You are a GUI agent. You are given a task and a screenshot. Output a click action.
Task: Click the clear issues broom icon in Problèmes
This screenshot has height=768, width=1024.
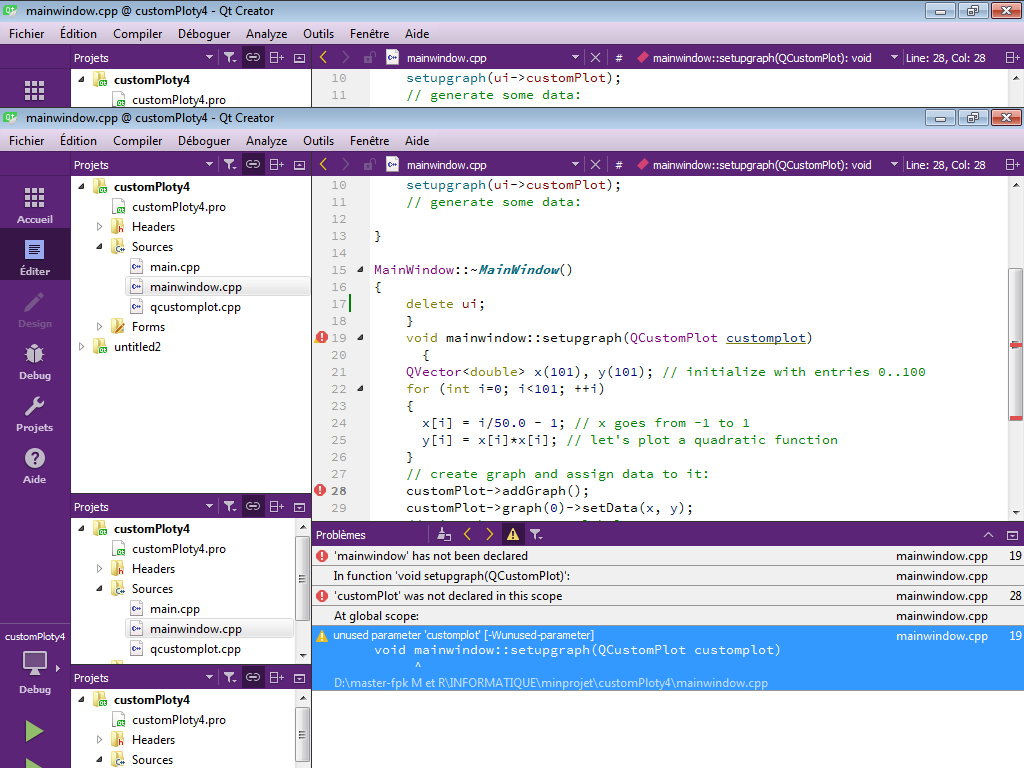[x=444, y=535]
